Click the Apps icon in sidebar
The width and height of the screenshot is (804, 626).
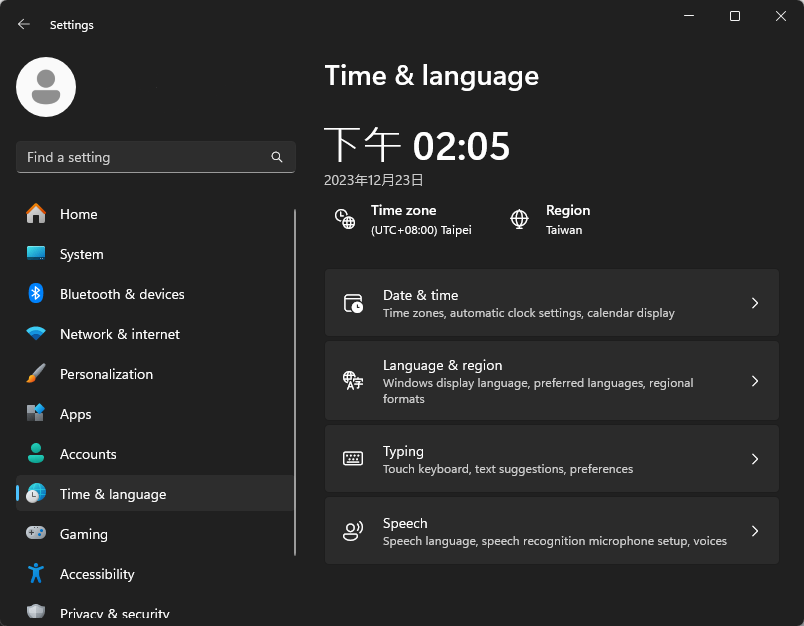[36, 413]
